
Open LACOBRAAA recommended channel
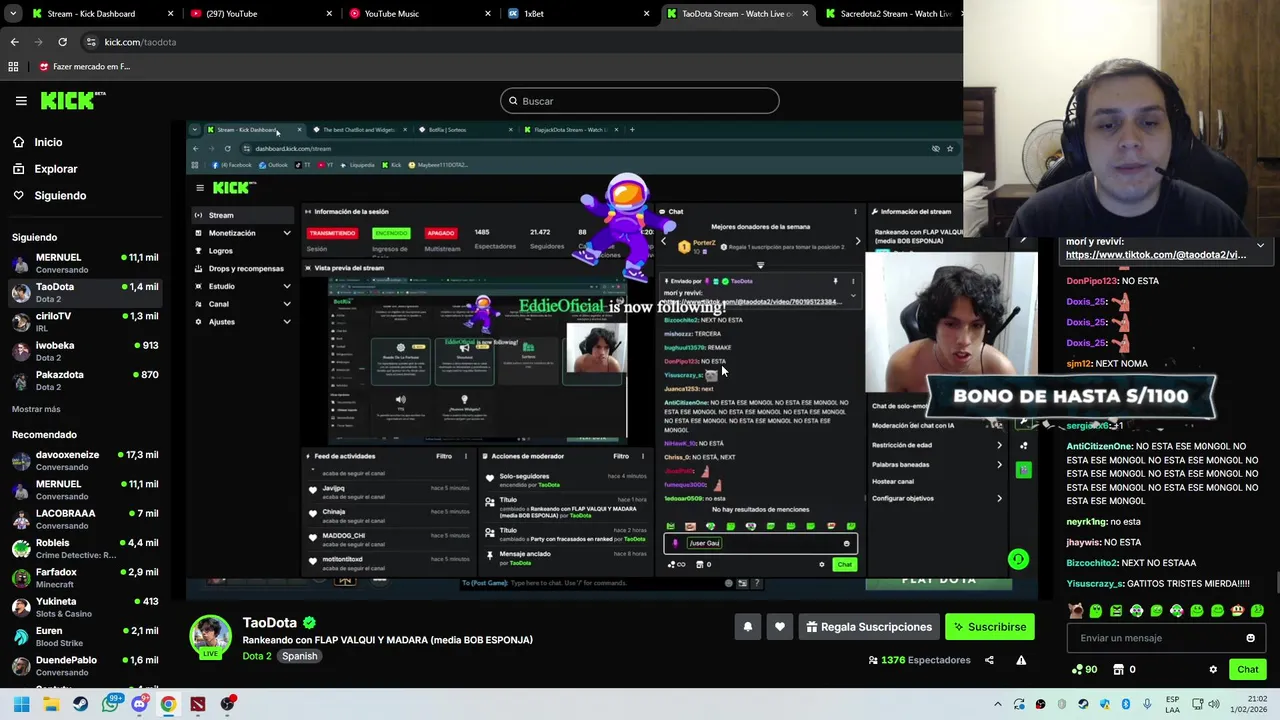[x=84, y=519]
